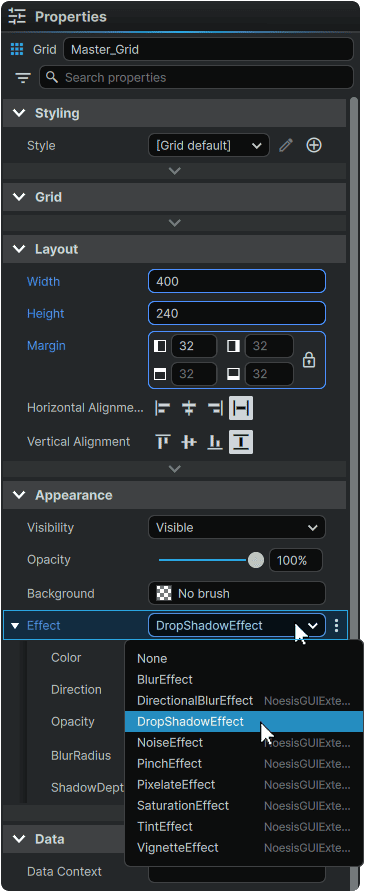Click the No brush checkerboard swatch
The width and height of the screenshot is (365, 892).
click(164, 593)
